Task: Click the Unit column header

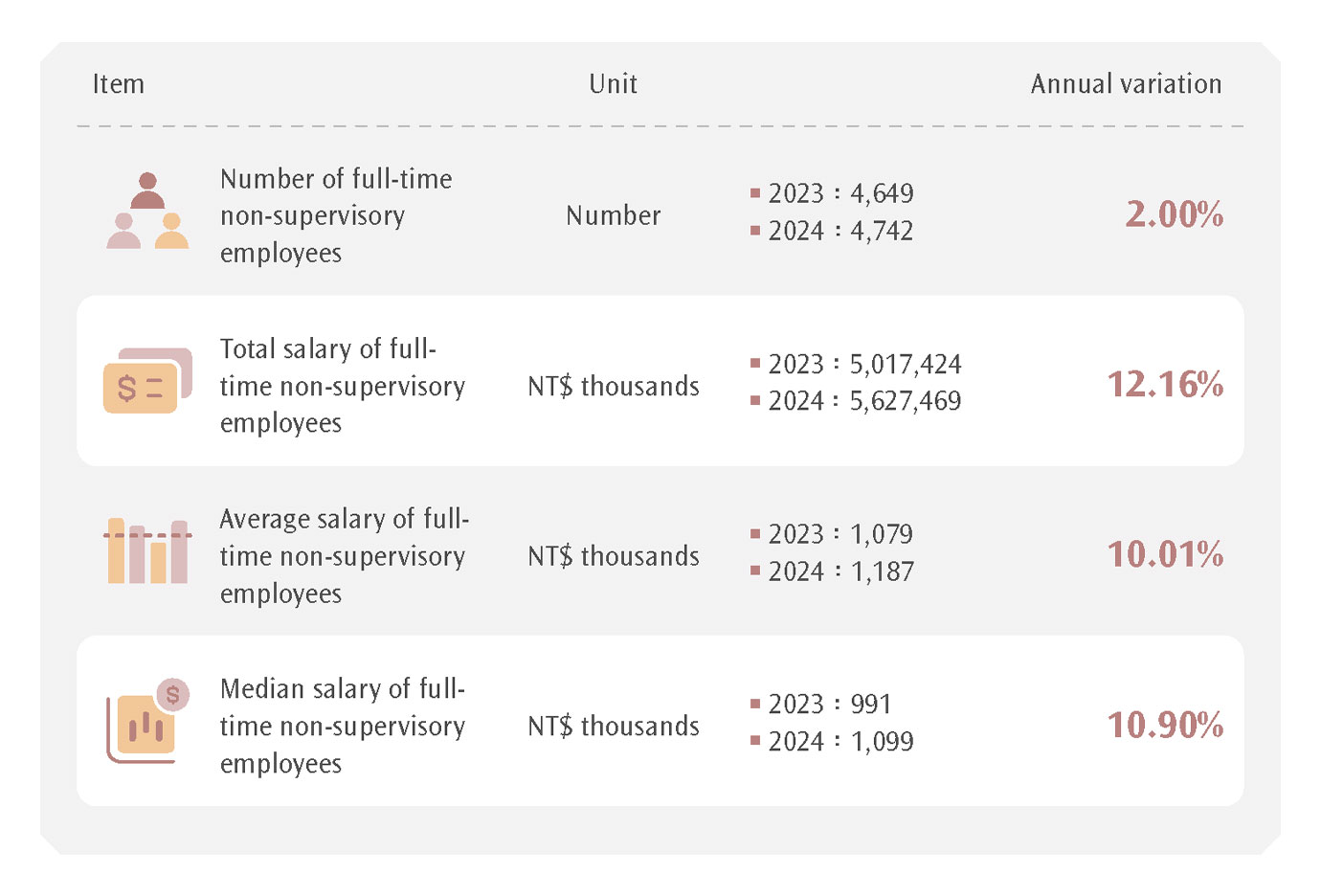Action: (613, 84)
